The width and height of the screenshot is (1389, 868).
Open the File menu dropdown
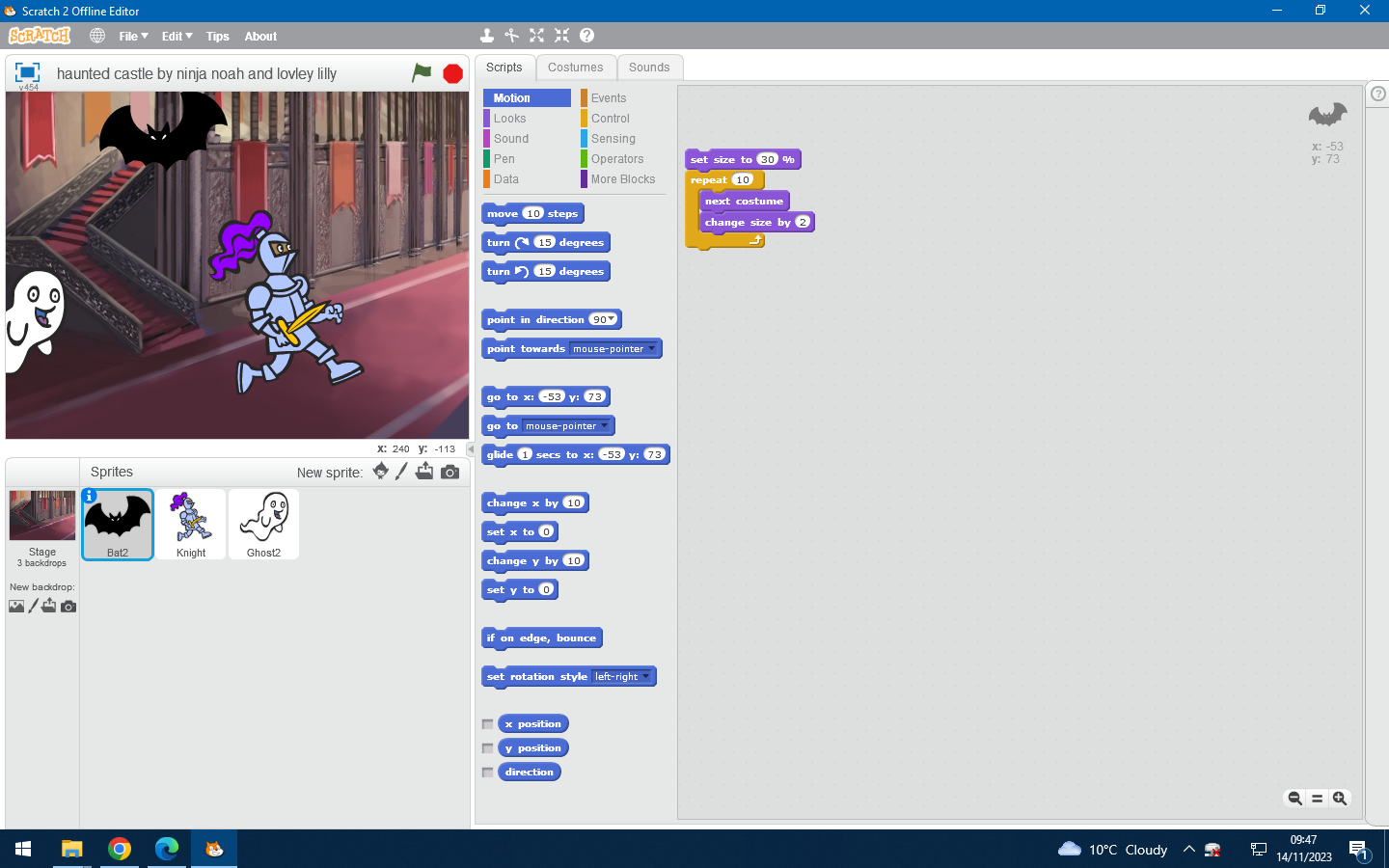coord(133,37)
